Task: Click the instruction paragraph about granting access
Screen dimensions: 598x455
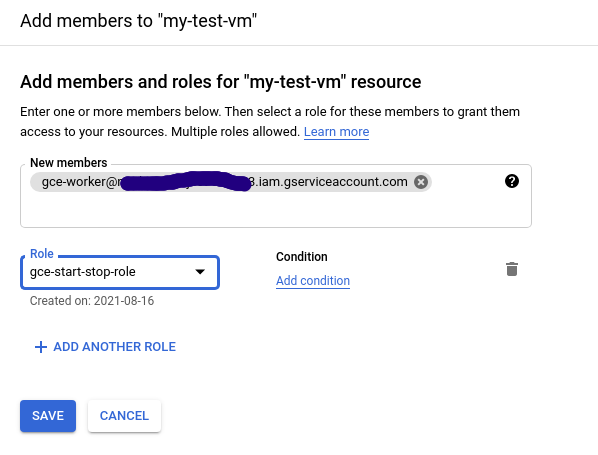Action: [270, 122]
